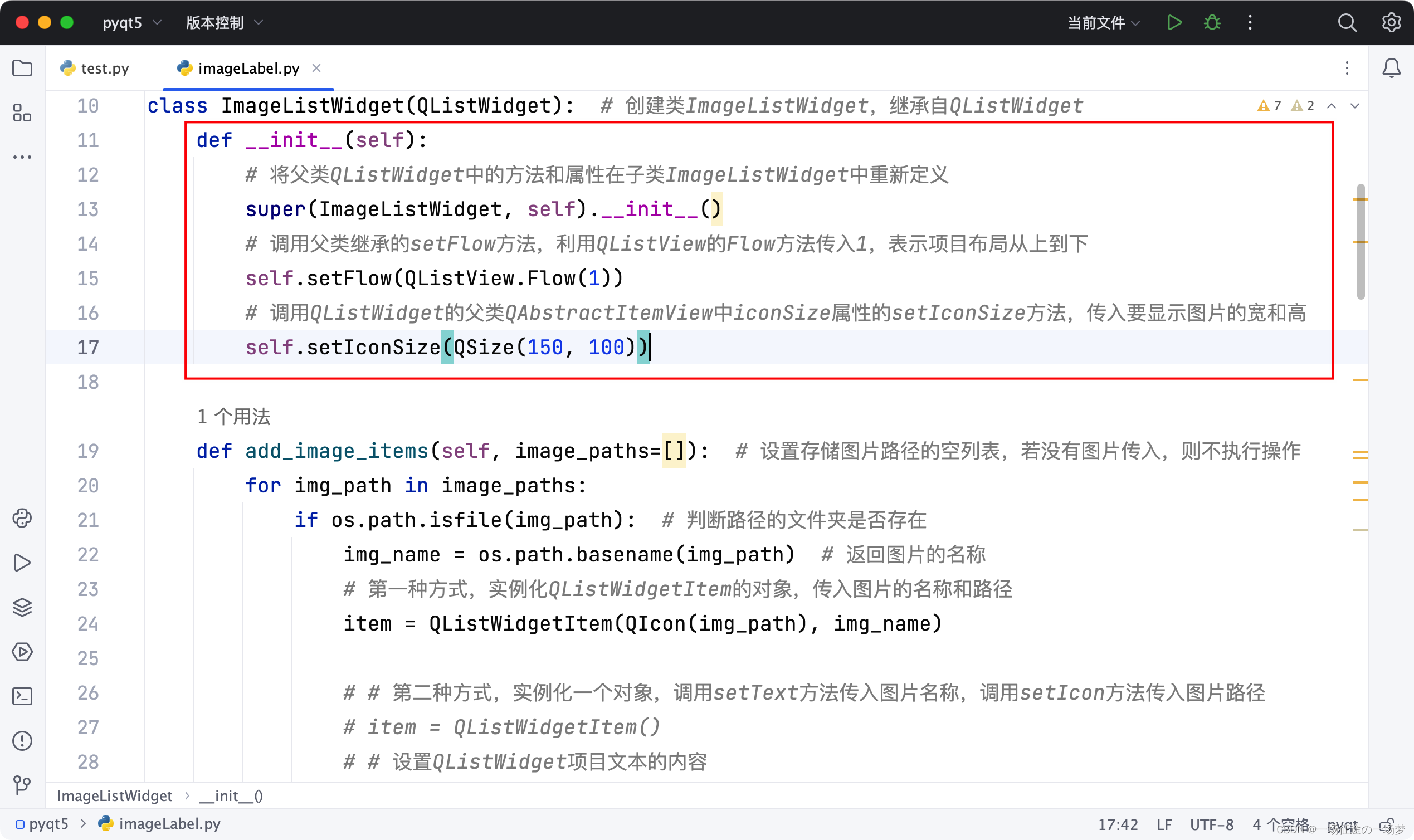Viewport: 1414px width, 840px height.
Task: Close the imageLabel.py tab
Action: point(316,68)
